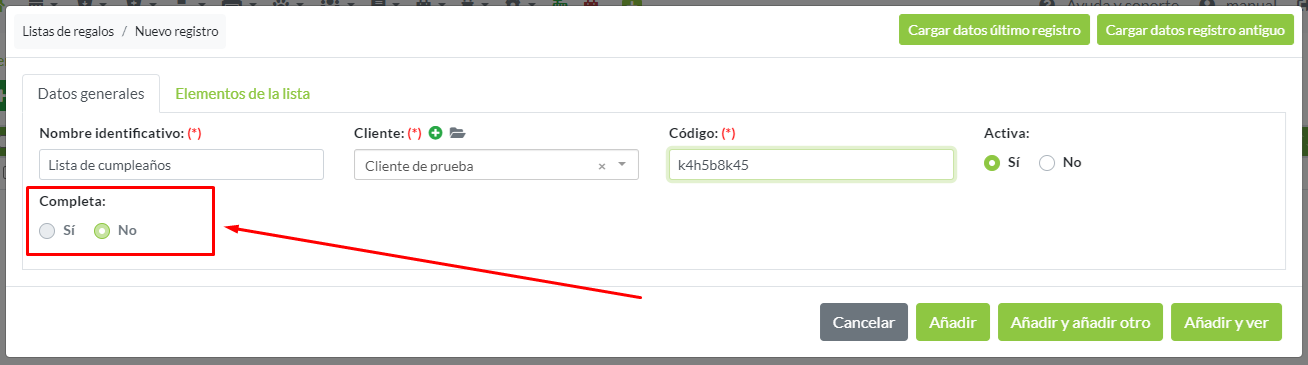This screenshot has height=365, width=1308.
Task: Click the Añadir y ver button
Action: coord(1226,322)
